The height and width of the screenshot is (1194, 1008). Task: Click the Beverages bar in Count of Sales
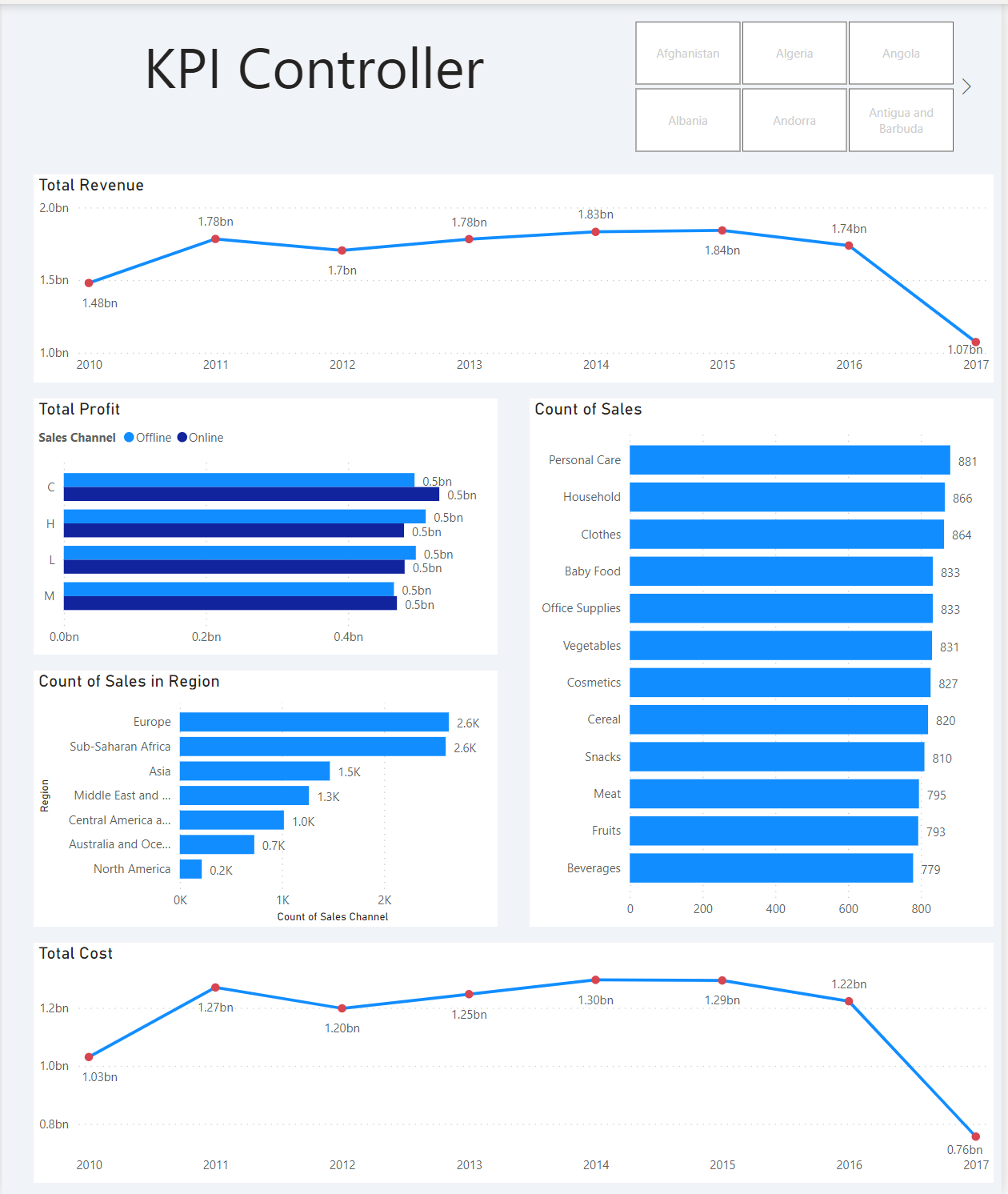tap(770, 868)
